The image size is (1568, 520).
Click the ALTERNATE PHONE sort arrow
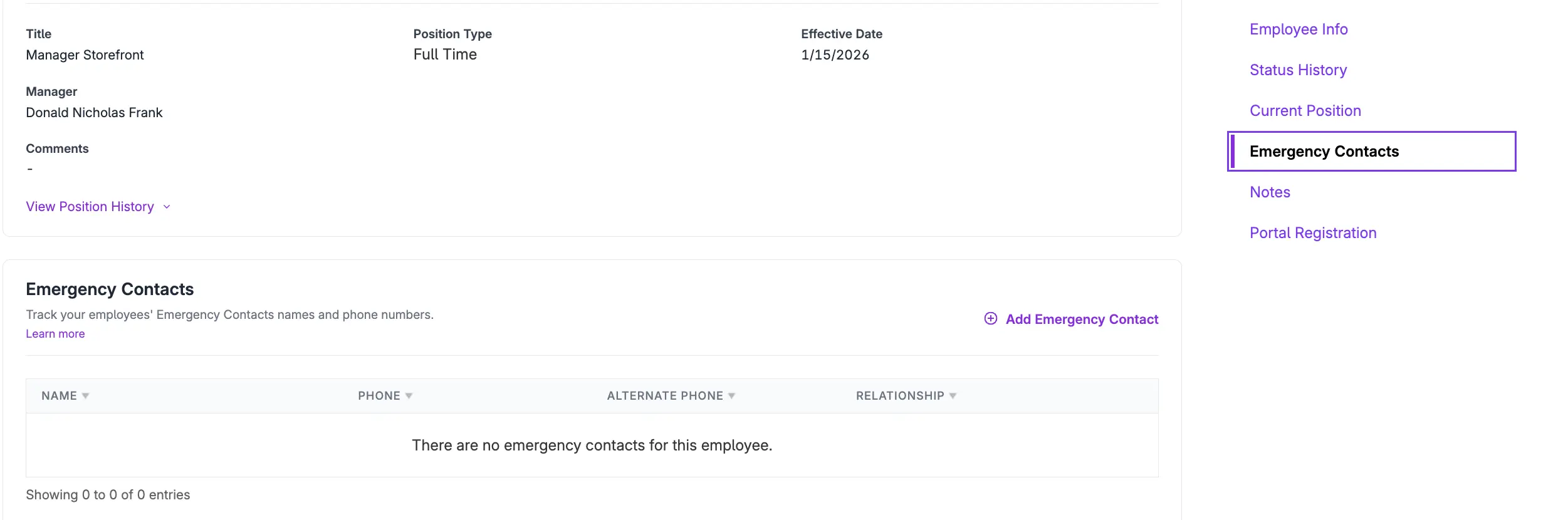tap(732, 395)
